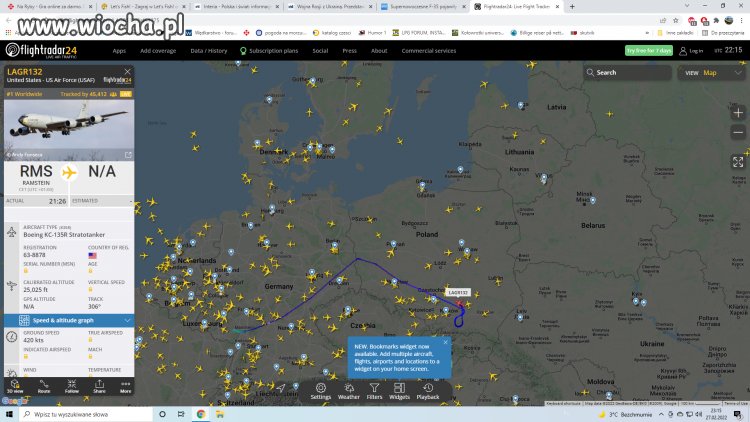Screen dimensions: 750x422
Task: Click Boeing KC-135R Stratotanker aircraft type
Action: tap(64, 235)
